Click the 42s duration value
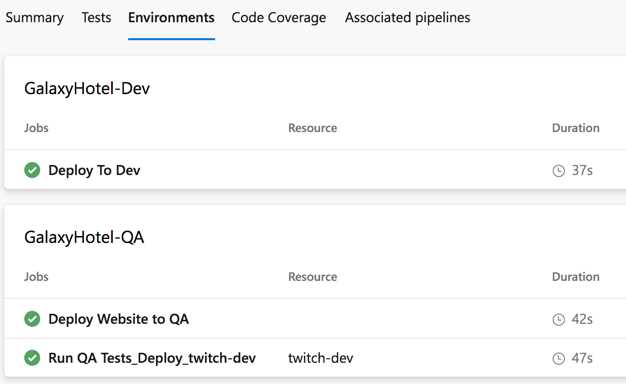 [582, 319]
